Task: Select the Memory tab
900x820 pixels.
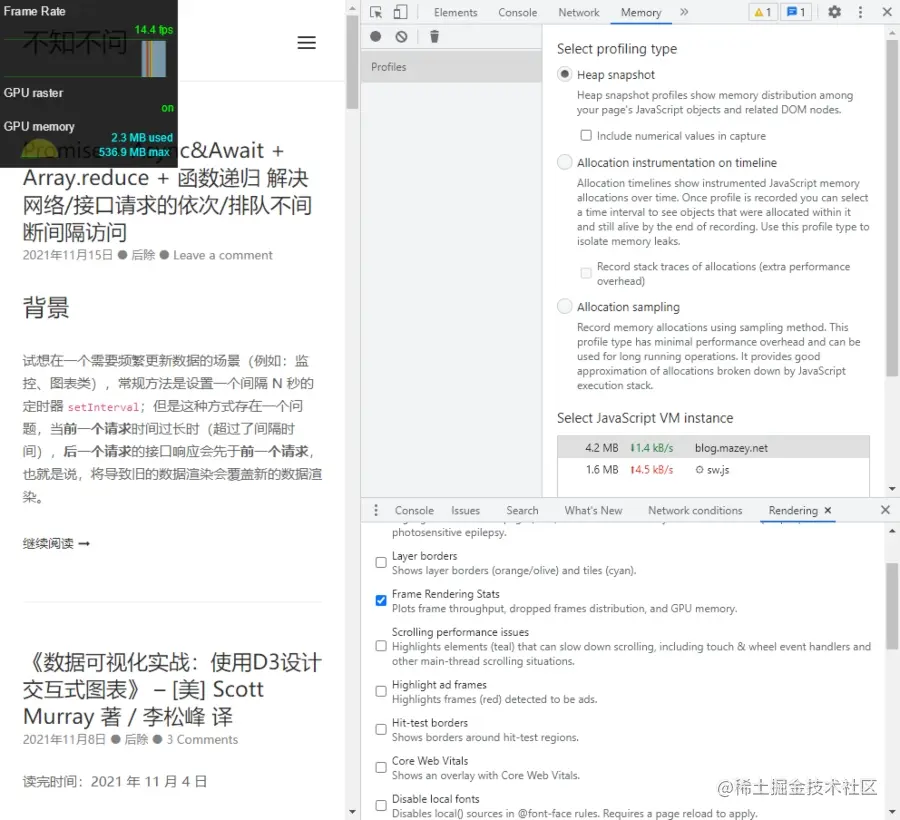Action: [641, 13]
